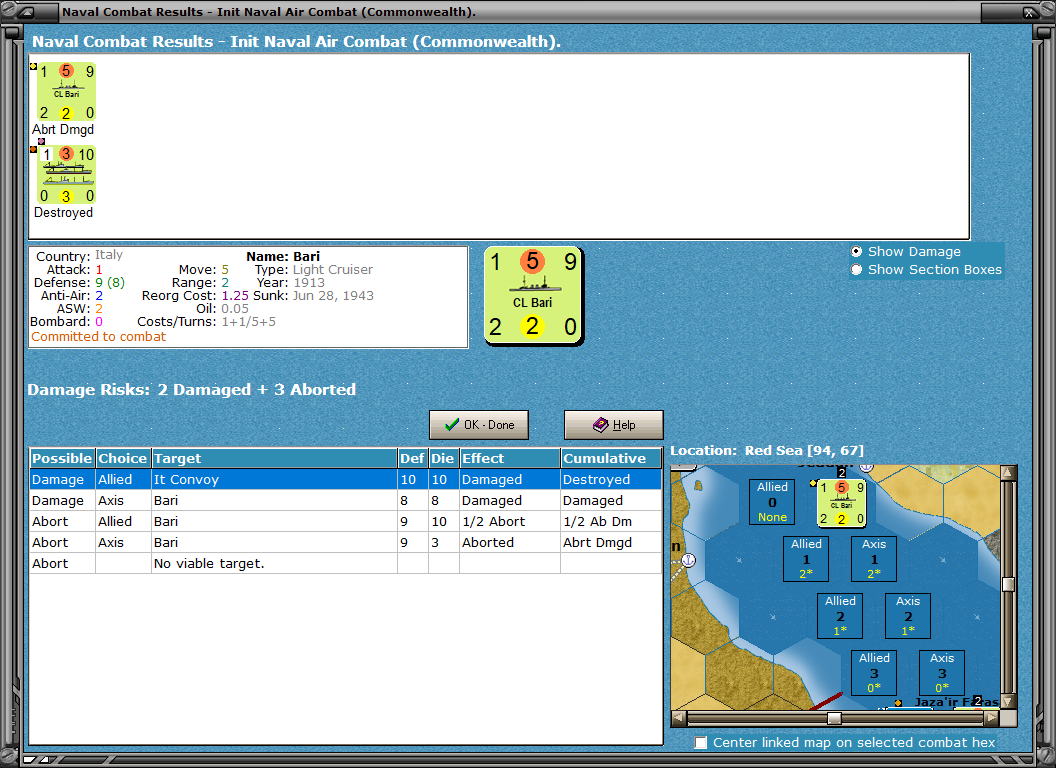Click the 'Damage Risks: 2 Damaged + 3 Aborted' text
Image resolution: width=1056 pixels, height=768 pixels.
tap(191, 389)
